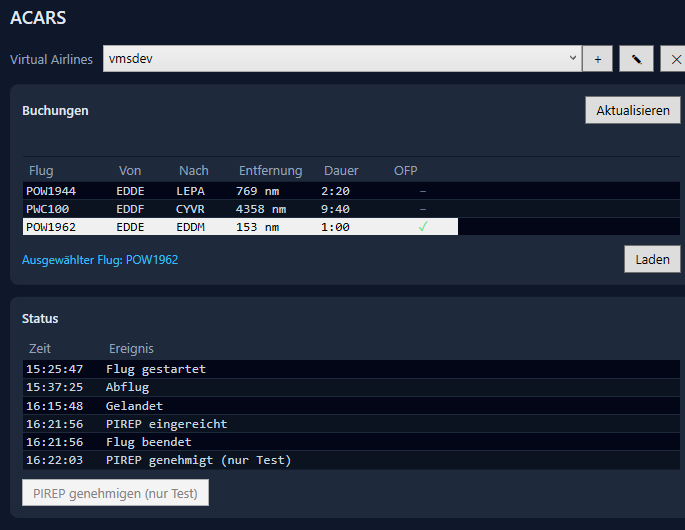
Task: Click the Entfernung column header
Action: tap(270, 170)
